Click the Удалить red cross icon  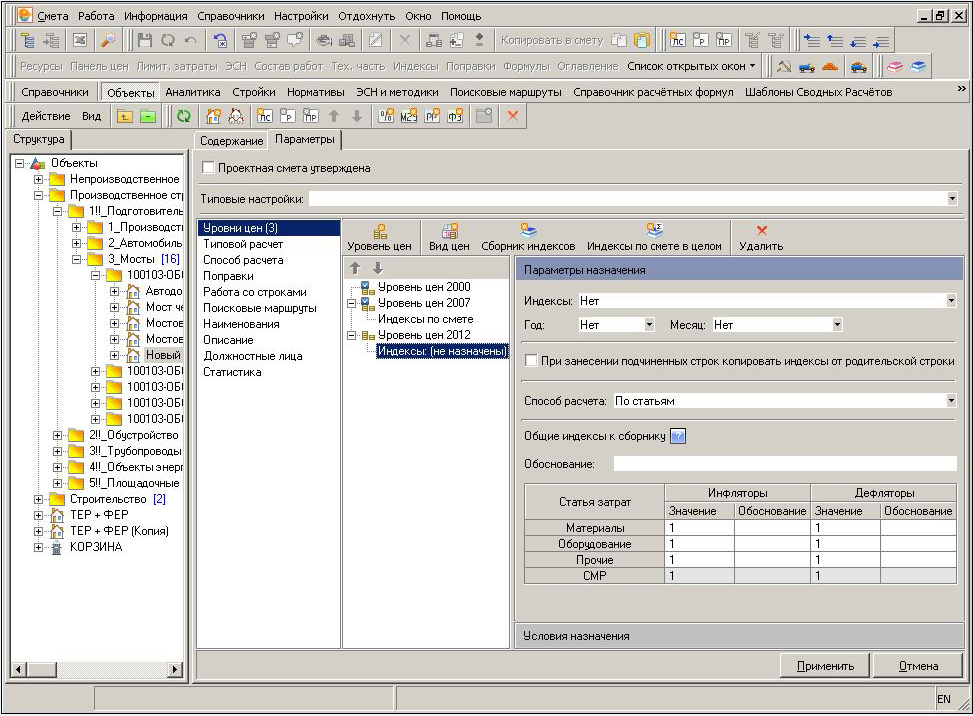coord(761,231)
